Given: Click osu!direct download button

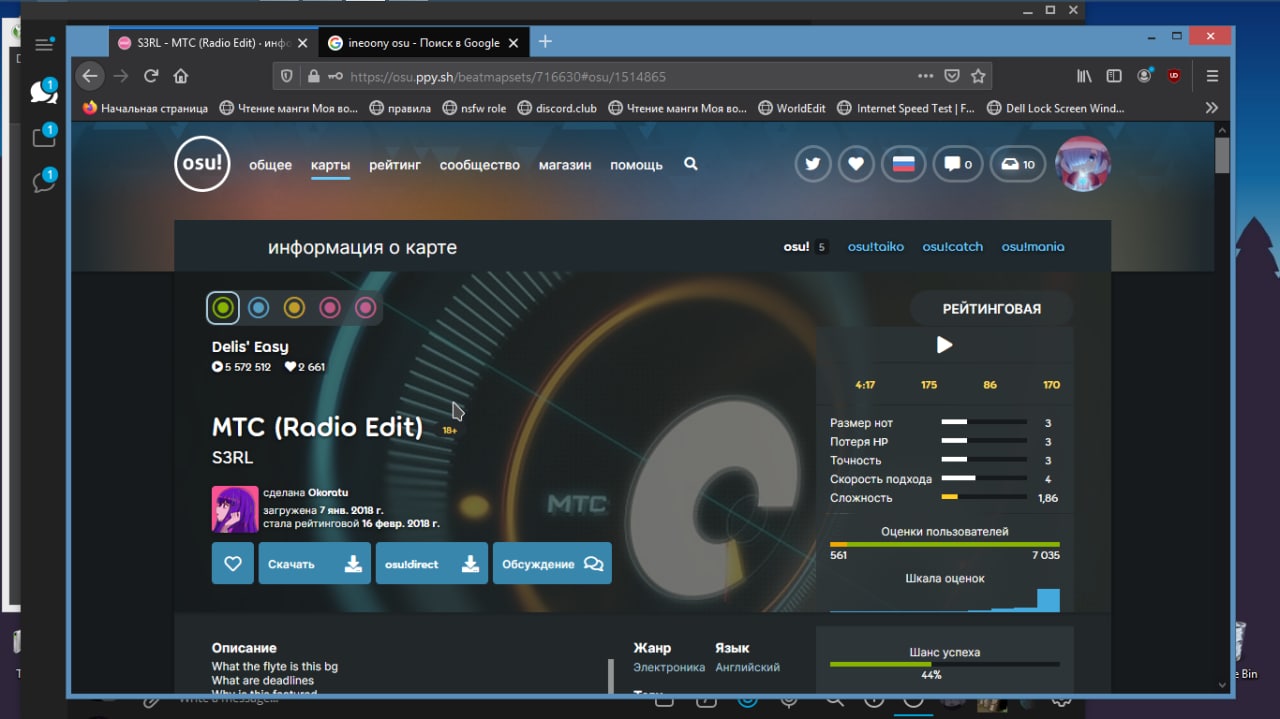Looking at the screenshot, I should (x=432, y=563).
